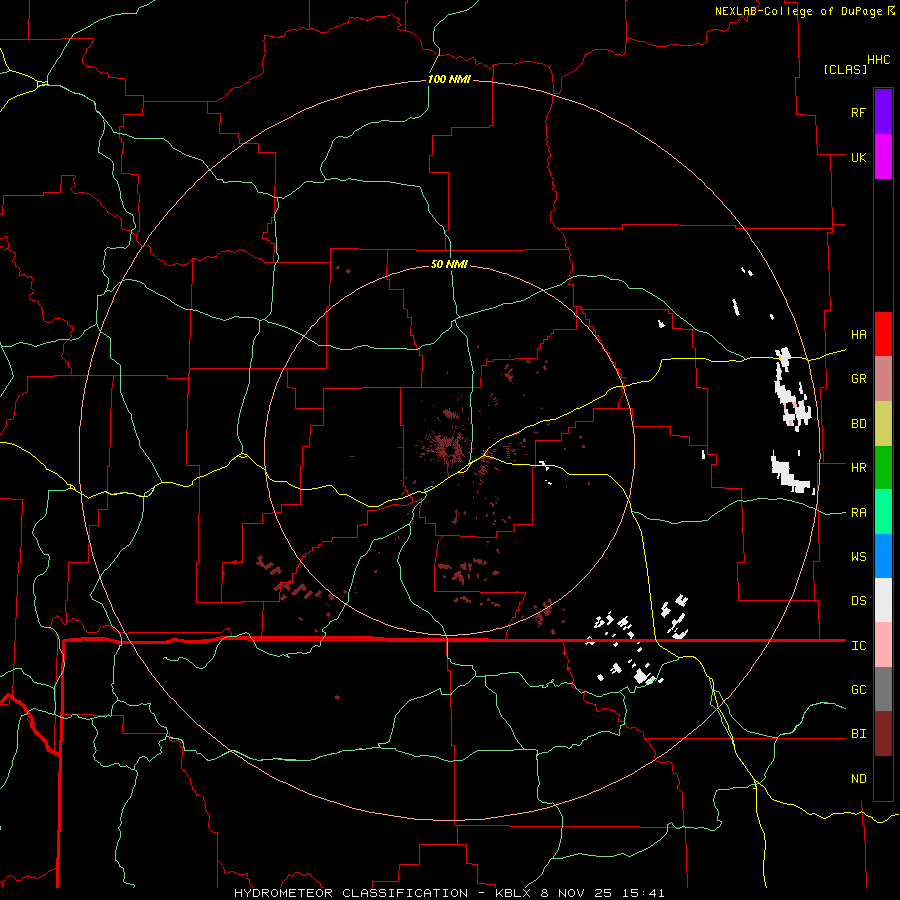Click the 'IC' legend label
This screenshot has width=900, height=900.
[858, 646]
